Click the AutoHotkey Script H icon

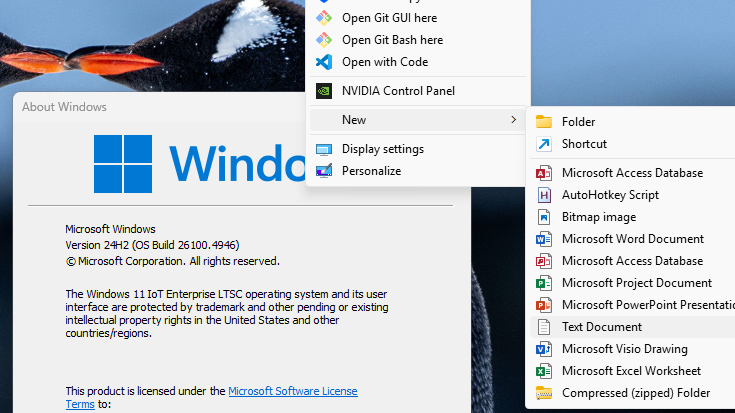tap(544, 195)
